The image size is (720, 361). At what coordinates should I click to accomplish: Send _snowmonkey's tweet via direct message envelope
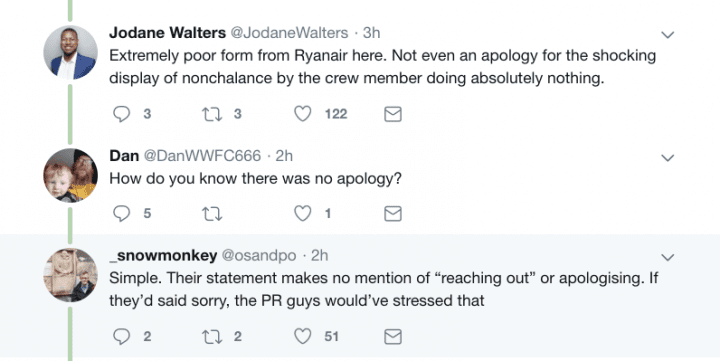pos(393,337)
